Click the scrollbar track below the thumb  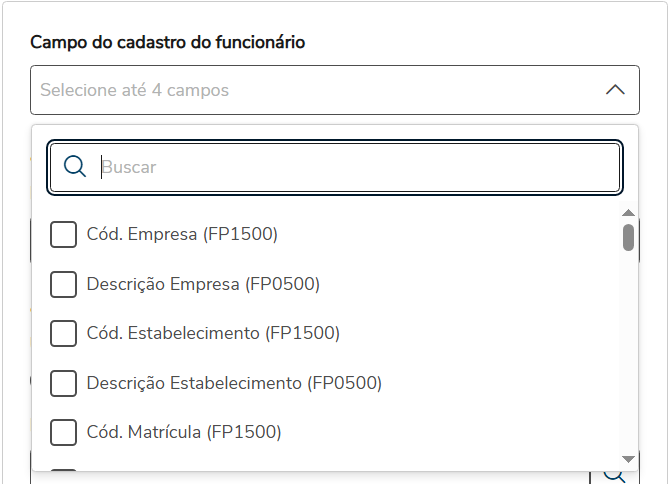pyautogui.click(x=628, y=350)
